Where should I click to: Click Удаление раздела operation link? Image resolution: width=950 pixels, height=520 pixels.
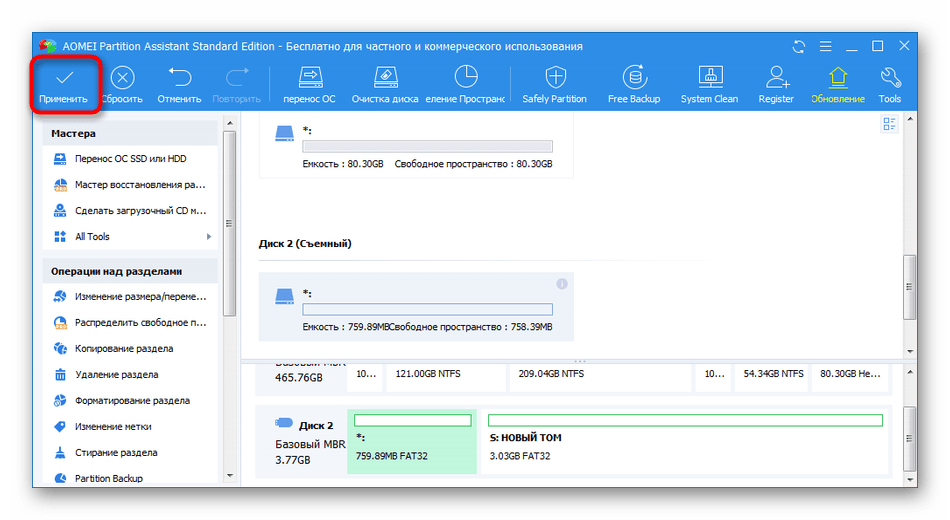pyautogui.click(x=118, y=375)
